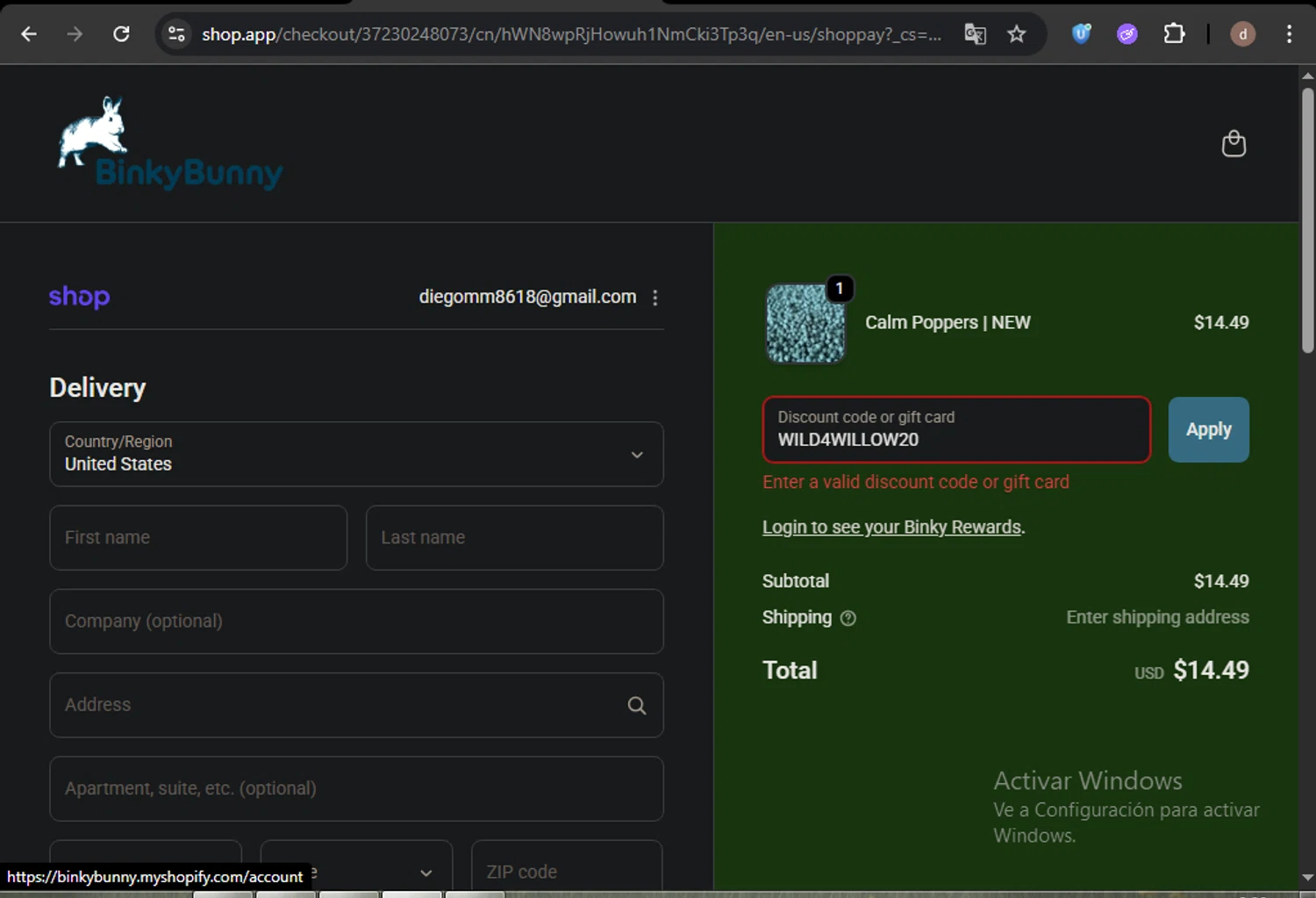This screenshot has width=1316, height=898.
Task: Click the translate page icon
Action: click(975, 34)
